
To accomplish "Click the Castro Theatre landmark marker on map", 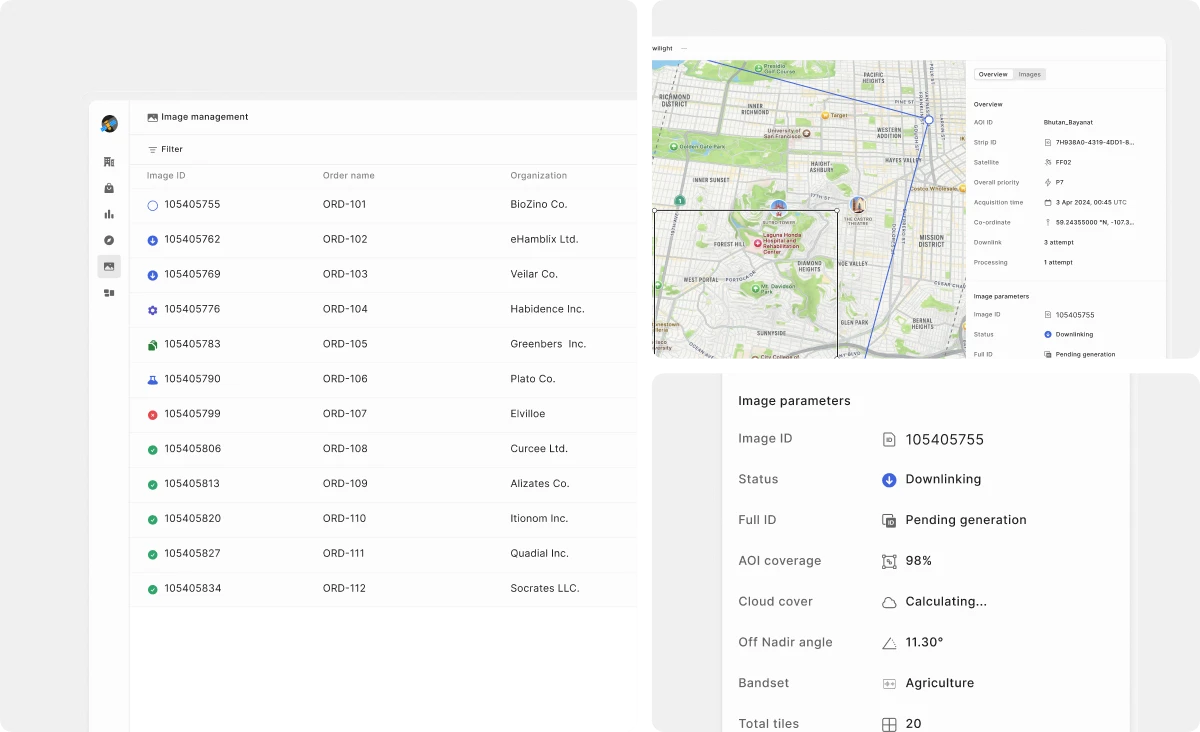I will pos(857,204).
